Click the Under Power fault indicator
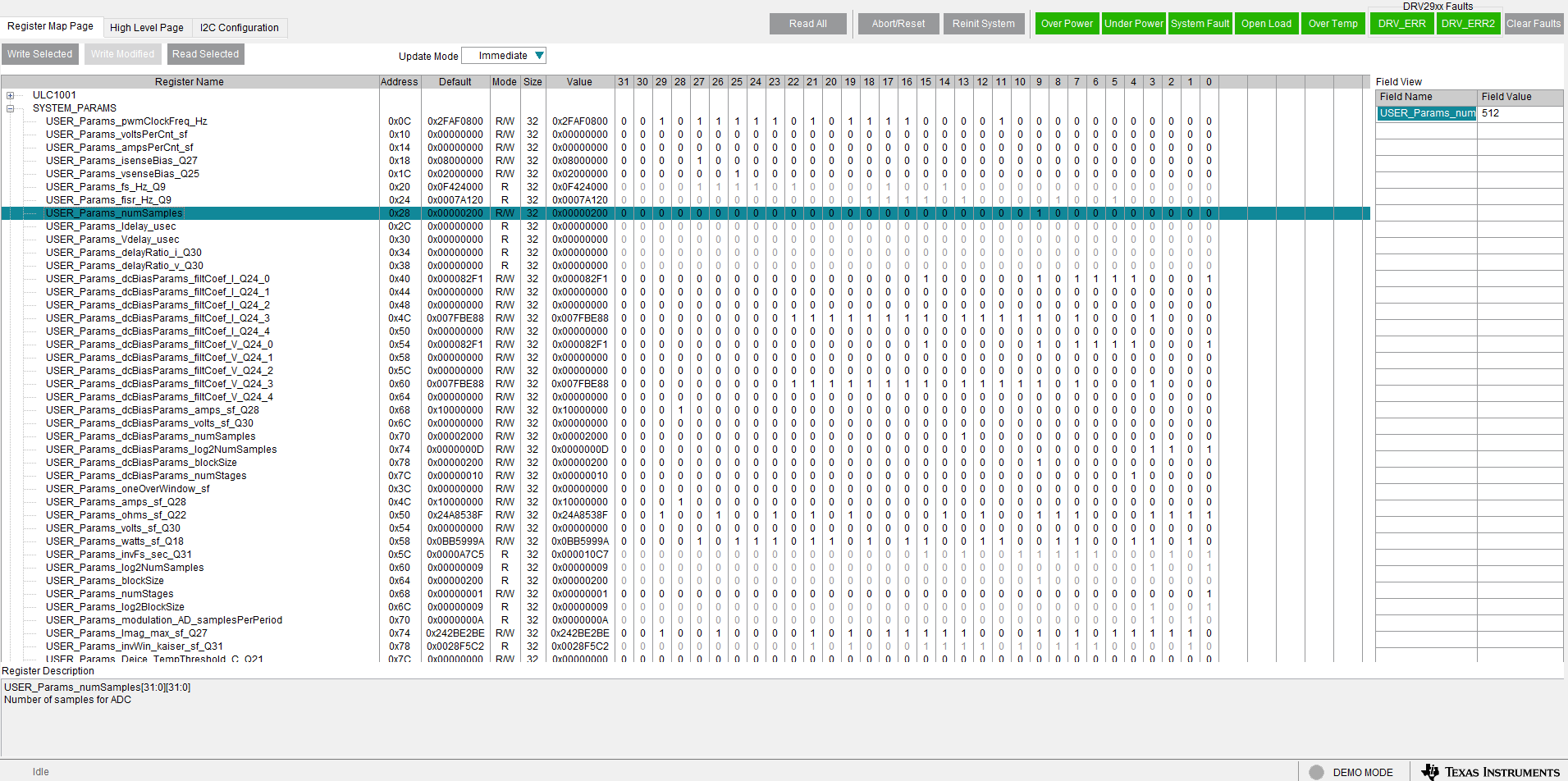Image resolution: width=1568 pixels, height=781 pixels. [1134, 23]
